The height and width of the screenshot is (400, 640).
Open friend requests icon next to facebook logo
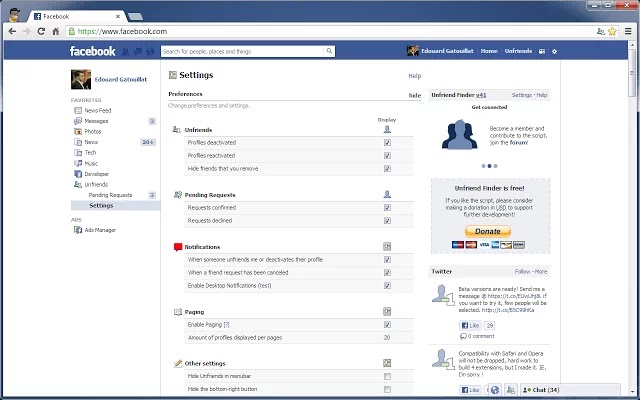[x=126, y=51]
